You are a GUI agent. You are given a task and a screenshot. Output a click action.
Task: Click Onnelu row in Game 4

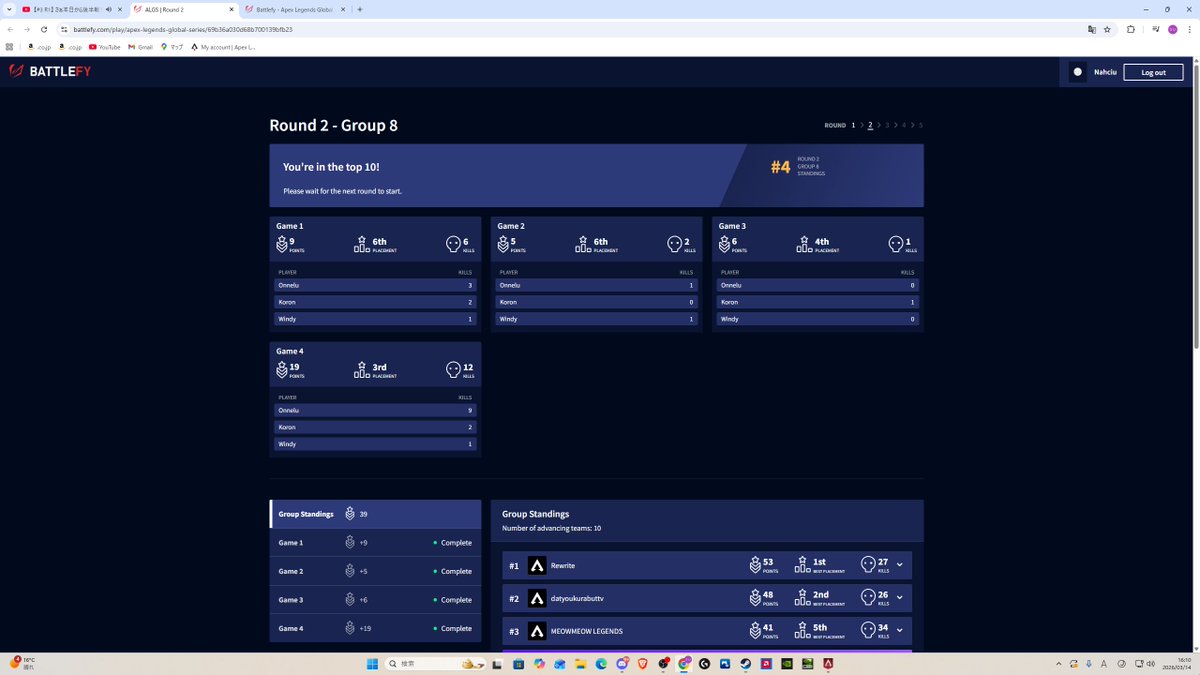375,410
